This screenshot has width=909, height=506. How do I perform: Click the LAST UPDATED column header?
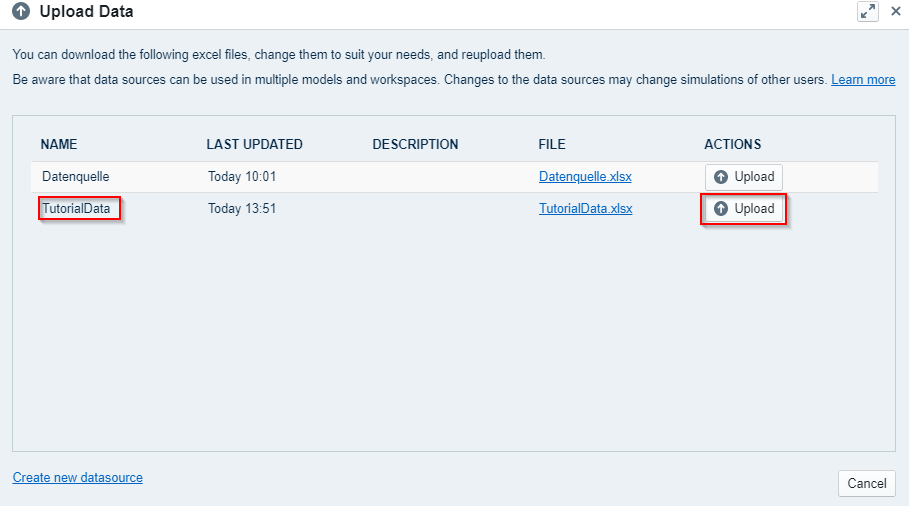pos(254,144)
